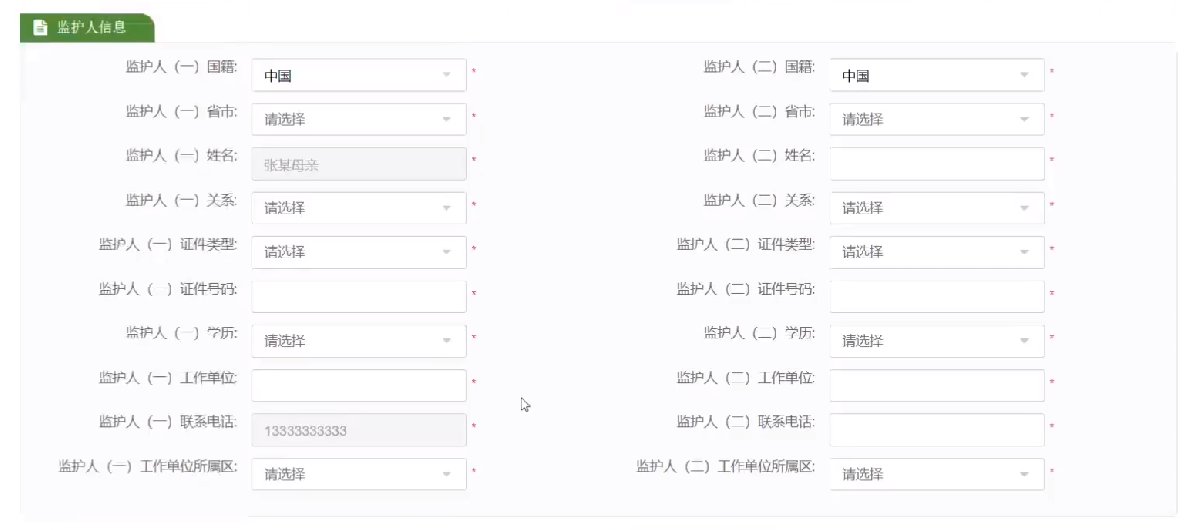Select the 监护人（一）关系 dropdown
This screenshot has height=530, width=1200.
358,208
